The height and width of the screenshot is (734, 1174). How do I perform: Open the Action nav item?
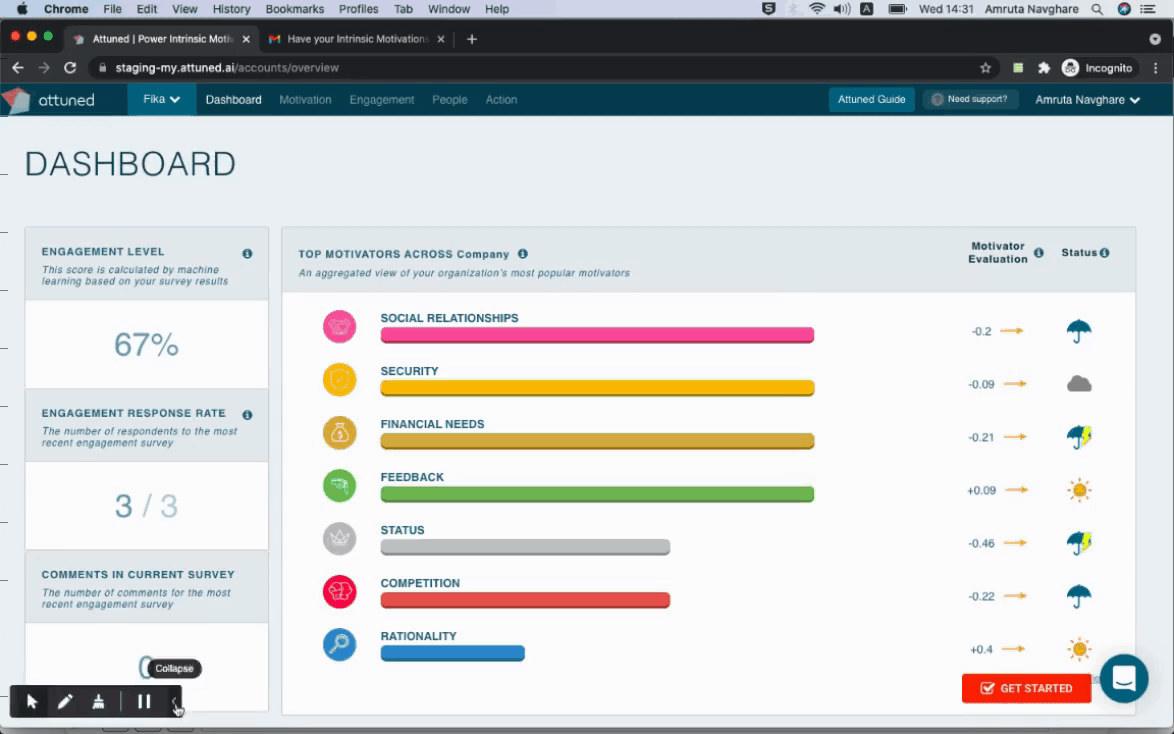(501, 100)
